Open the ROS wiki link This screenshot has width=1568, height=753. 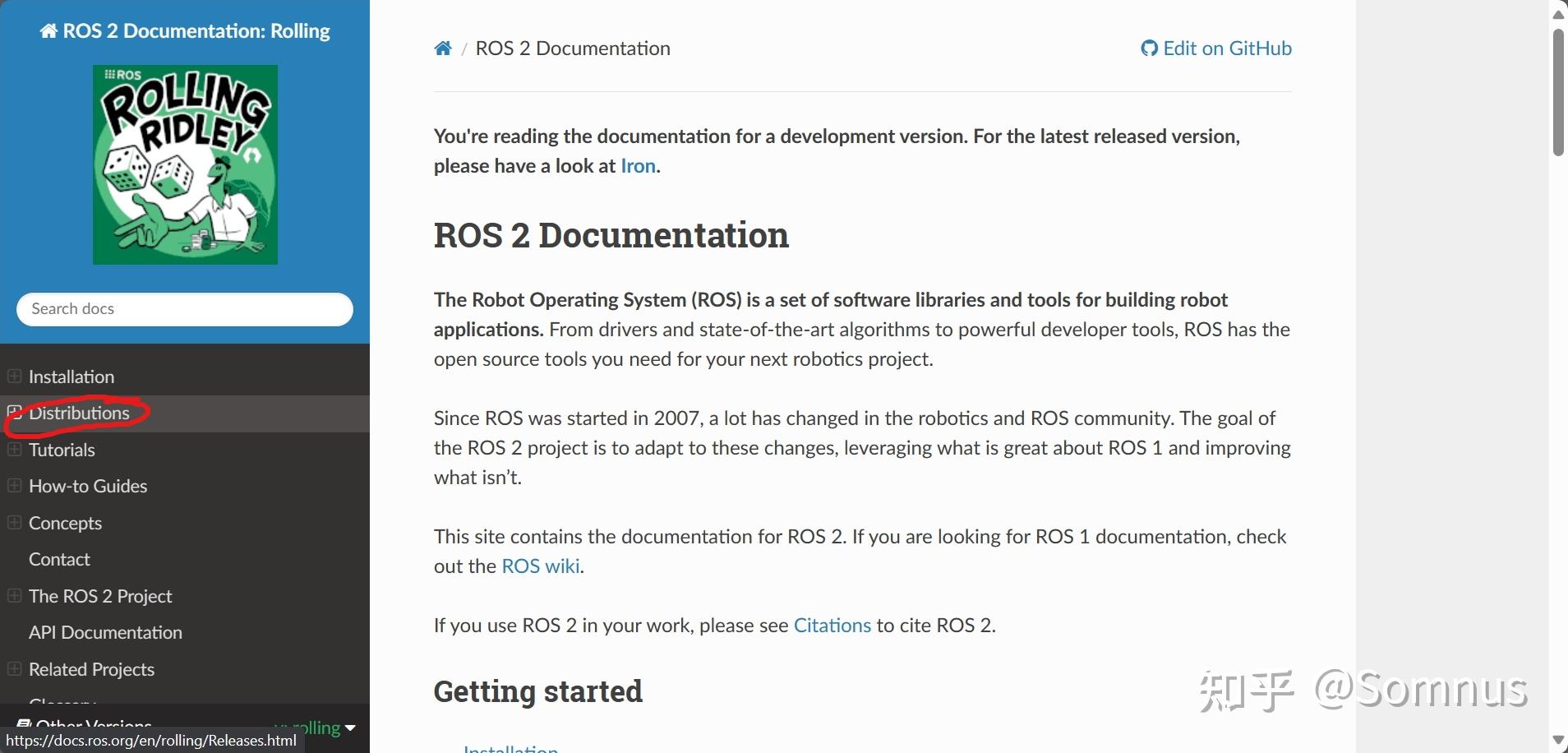pos(539,566)
